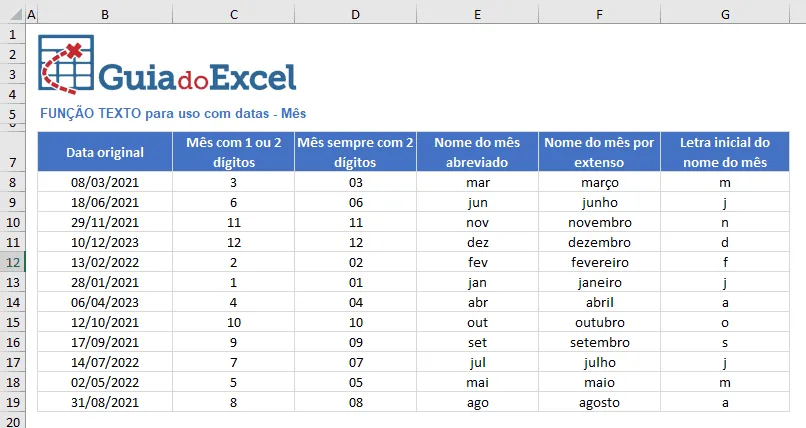Select cell containing 'novembro'

599,222
